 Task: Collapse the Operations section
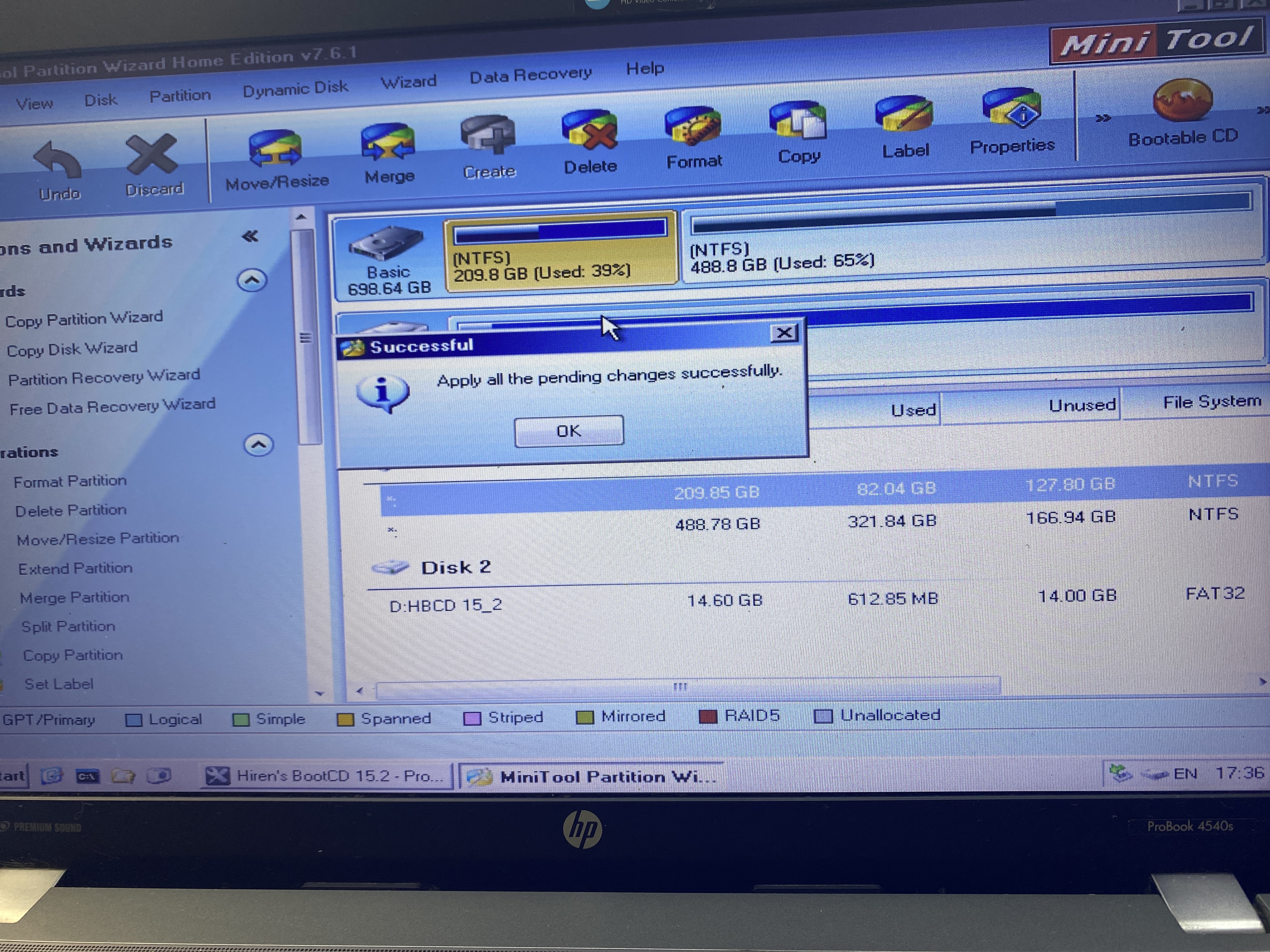[x=258, y=445]
